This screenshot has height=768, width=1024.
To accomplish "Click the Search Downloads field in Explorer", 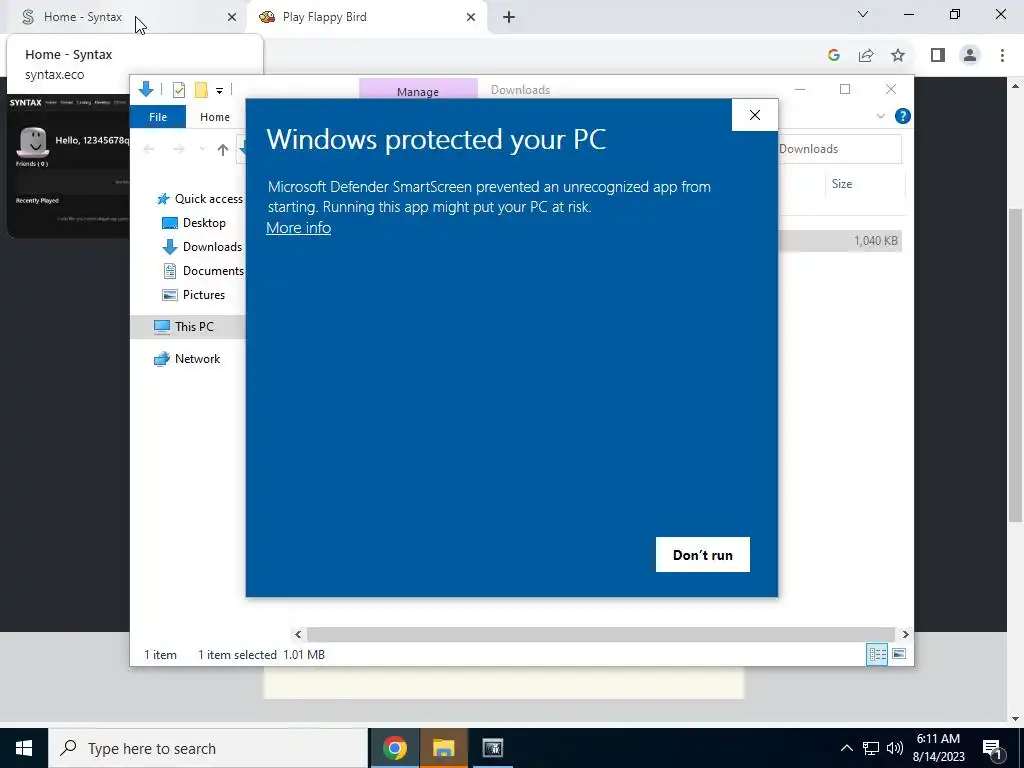I will [840, 149].
